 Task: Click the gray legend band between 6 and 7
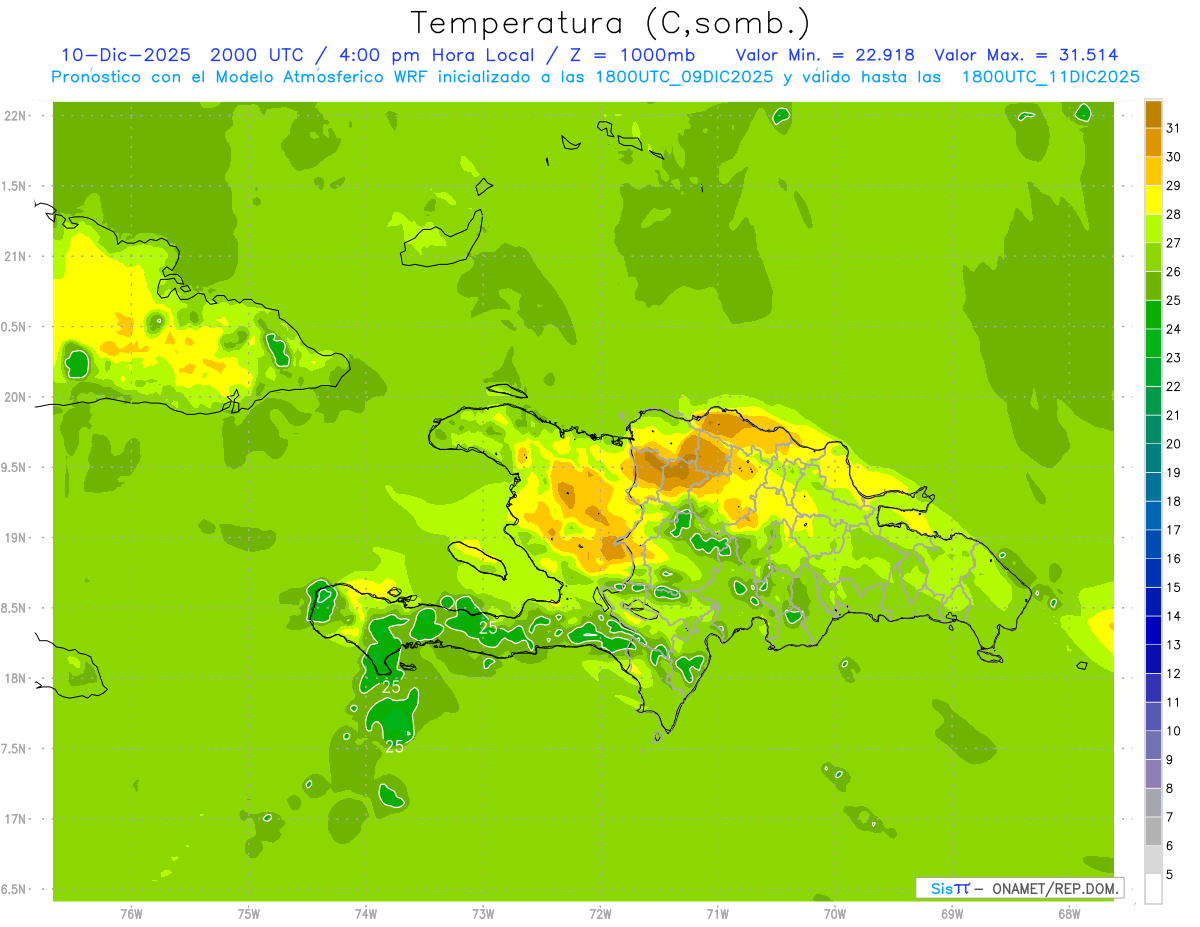(1153, 832)
